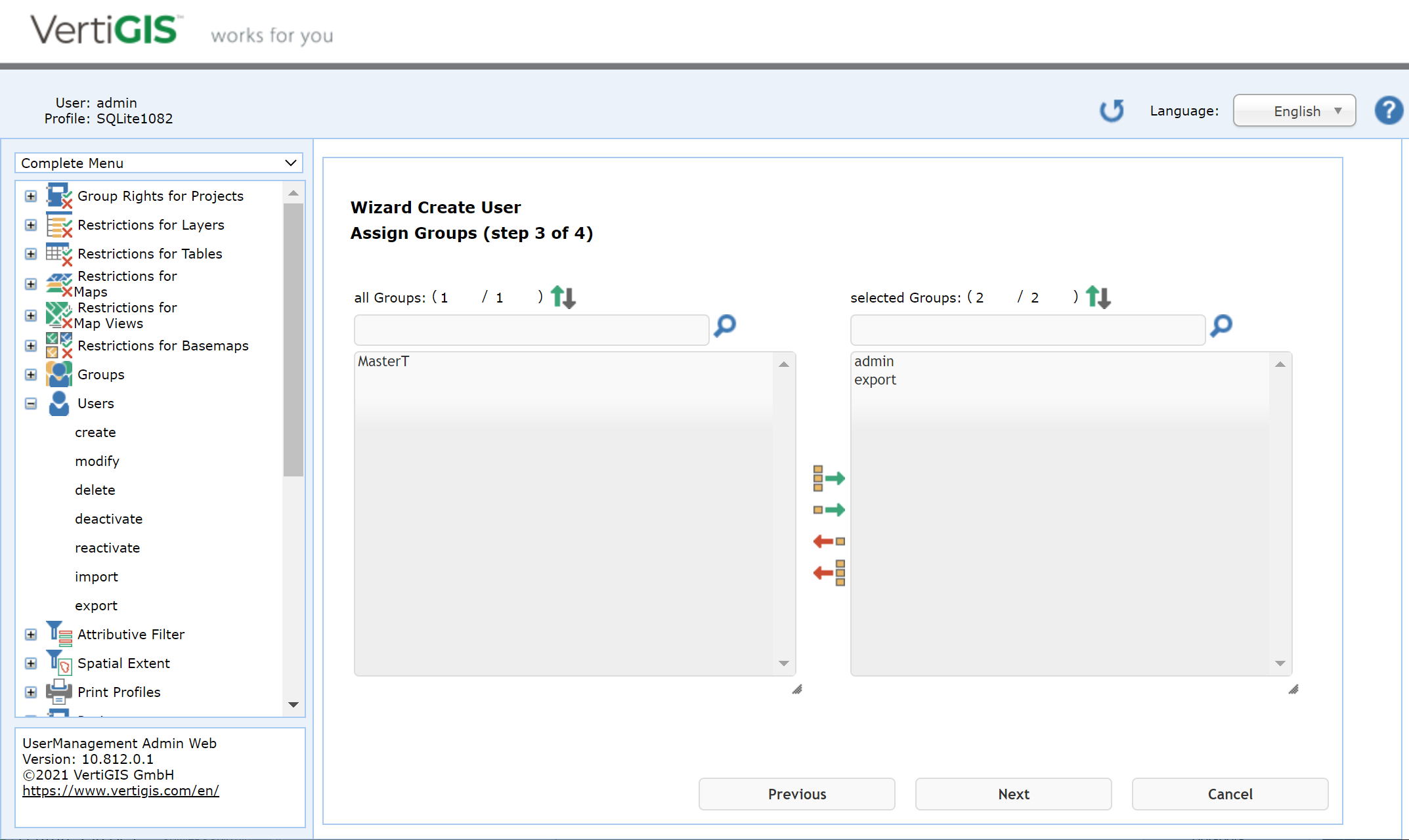Click the Groups icon in the menu tree
Viewport: 1409px width, 840px height.
pyautogui.click(x=58, y=374)
